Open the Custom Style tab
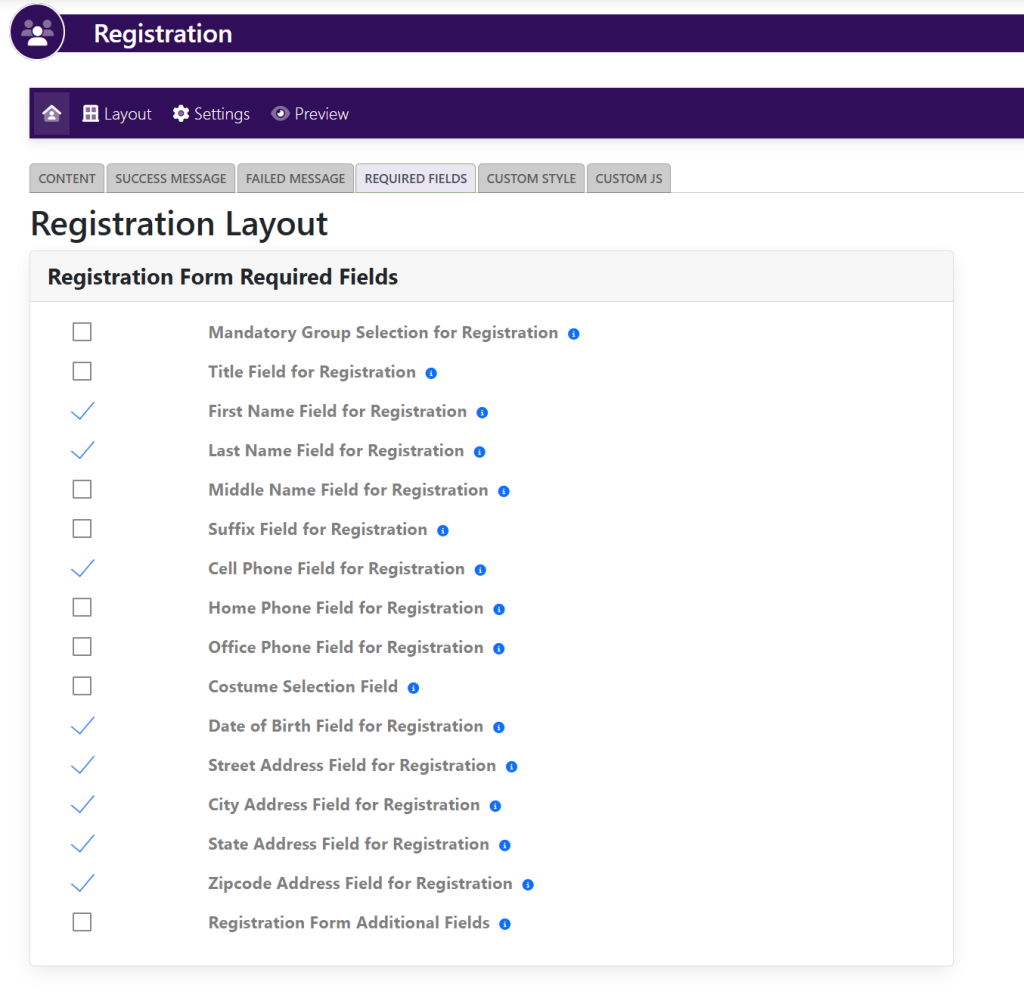The image size is (1024, 998). pos(531,178)
